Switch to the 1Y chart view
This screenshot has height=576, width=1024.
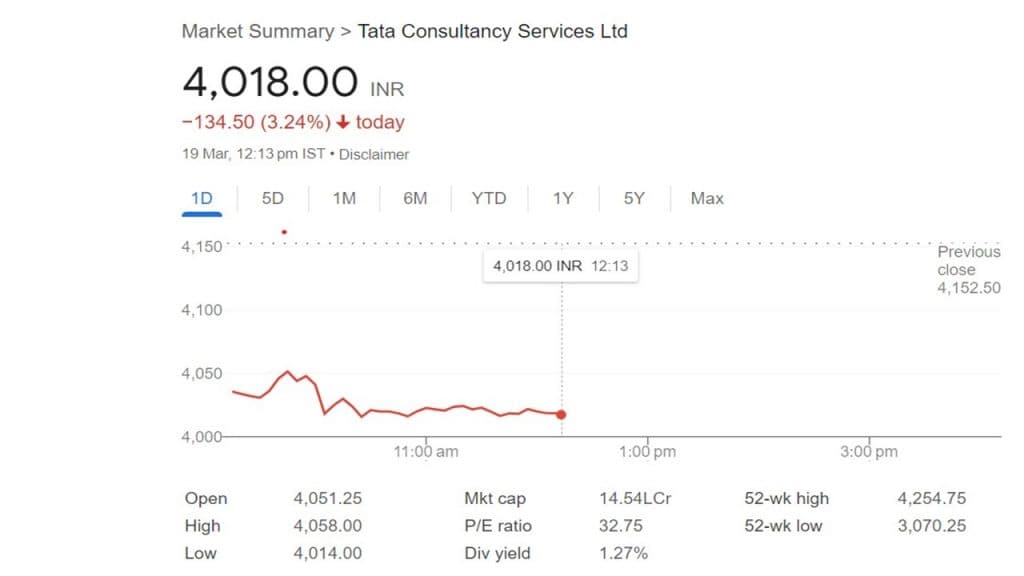[x=563, y=198]
